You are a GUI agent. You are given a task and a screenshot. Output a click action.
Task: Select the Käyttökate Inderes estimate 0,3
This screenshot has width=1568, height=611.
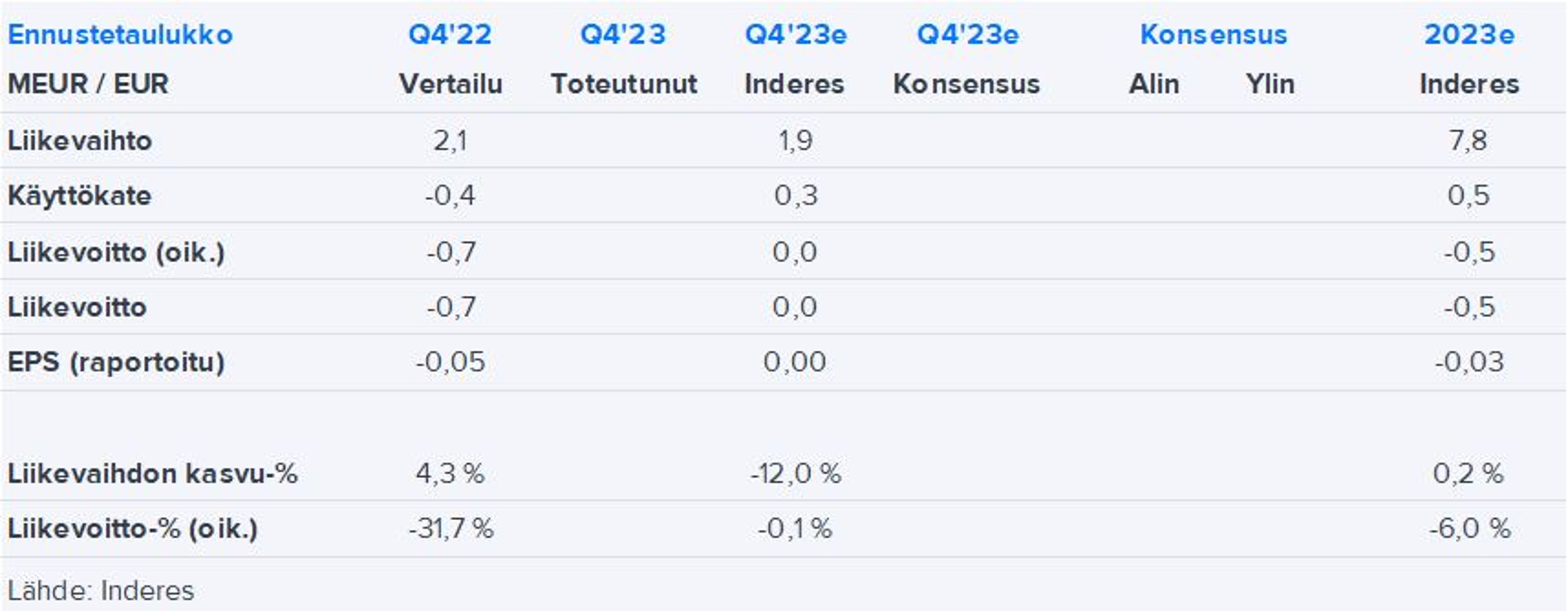coord(795,196)
